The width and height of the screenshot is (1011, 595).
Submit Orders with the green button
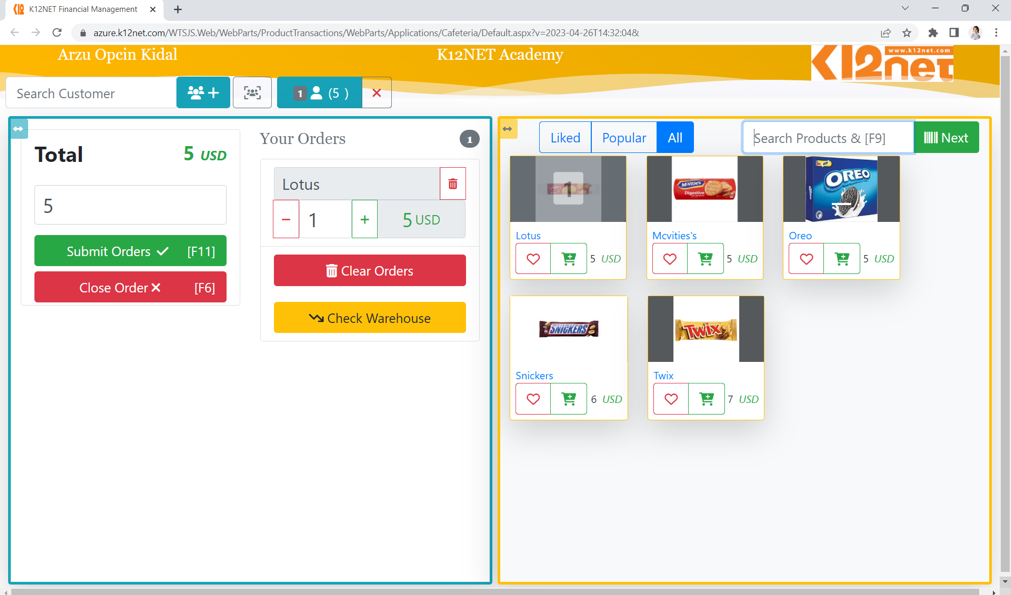pyautogui.click(x=130, y=251)
